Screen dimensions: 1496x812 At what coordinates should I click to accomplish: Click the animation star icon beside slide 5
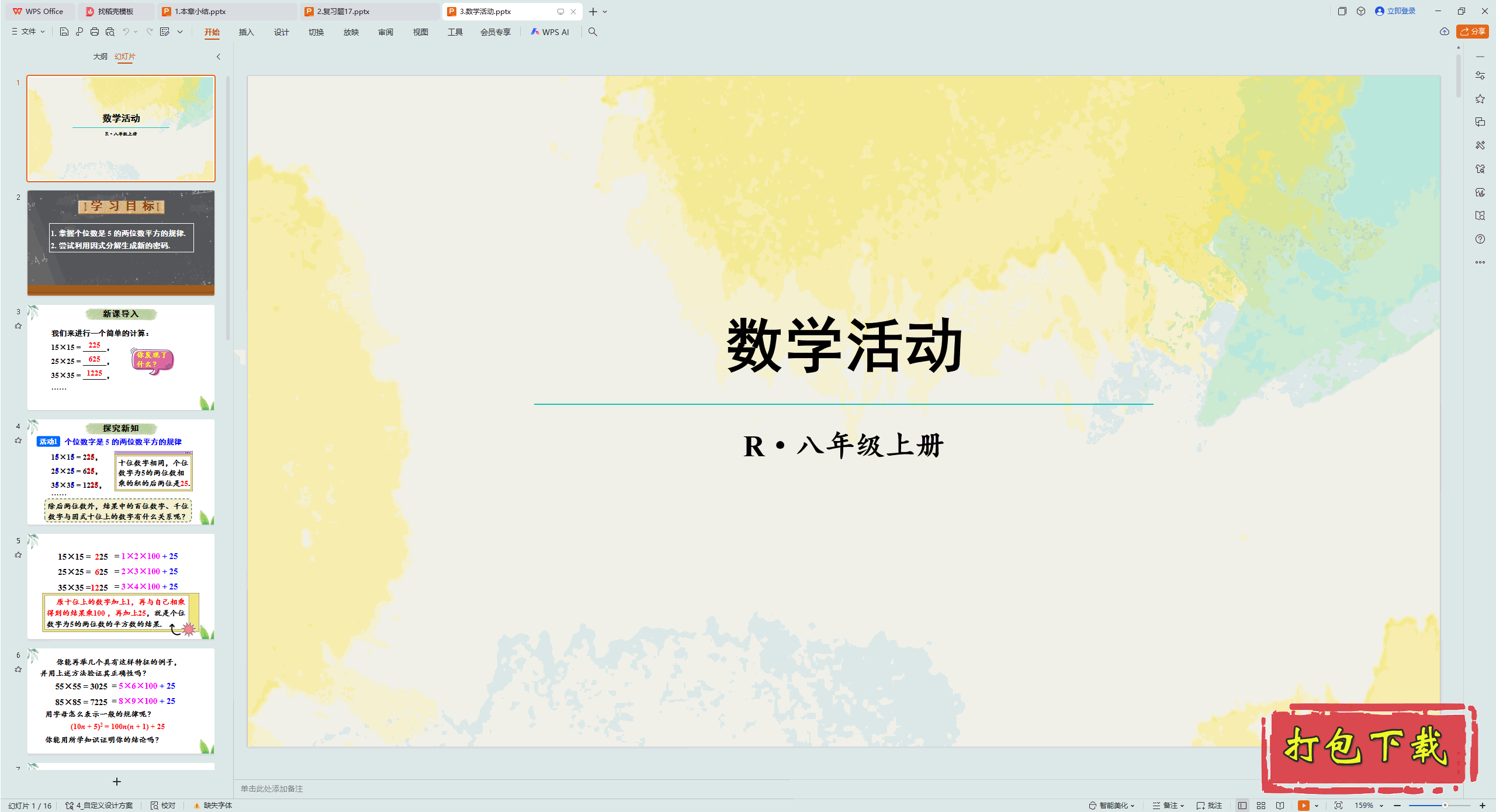click(18, 555)
